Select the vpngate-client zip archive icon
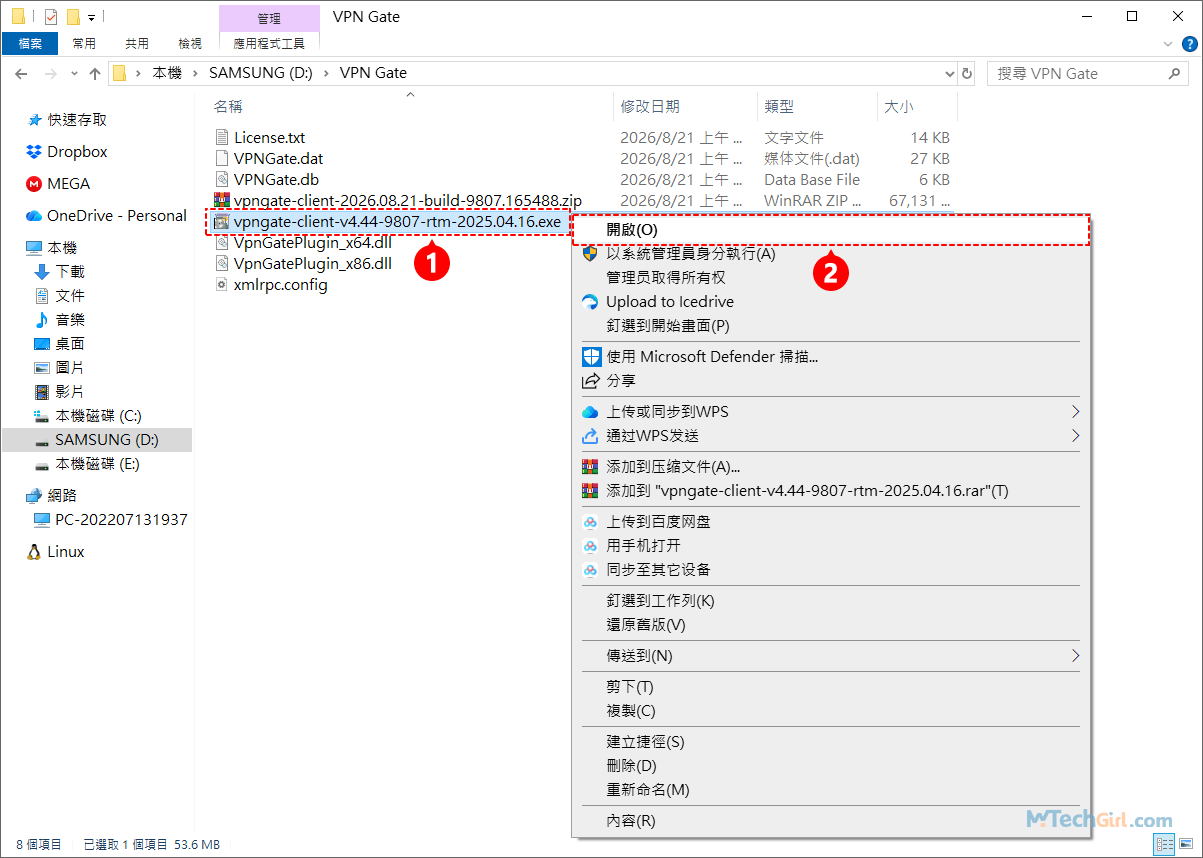This screenshot has width=1203, height=858. coord(222,200)
